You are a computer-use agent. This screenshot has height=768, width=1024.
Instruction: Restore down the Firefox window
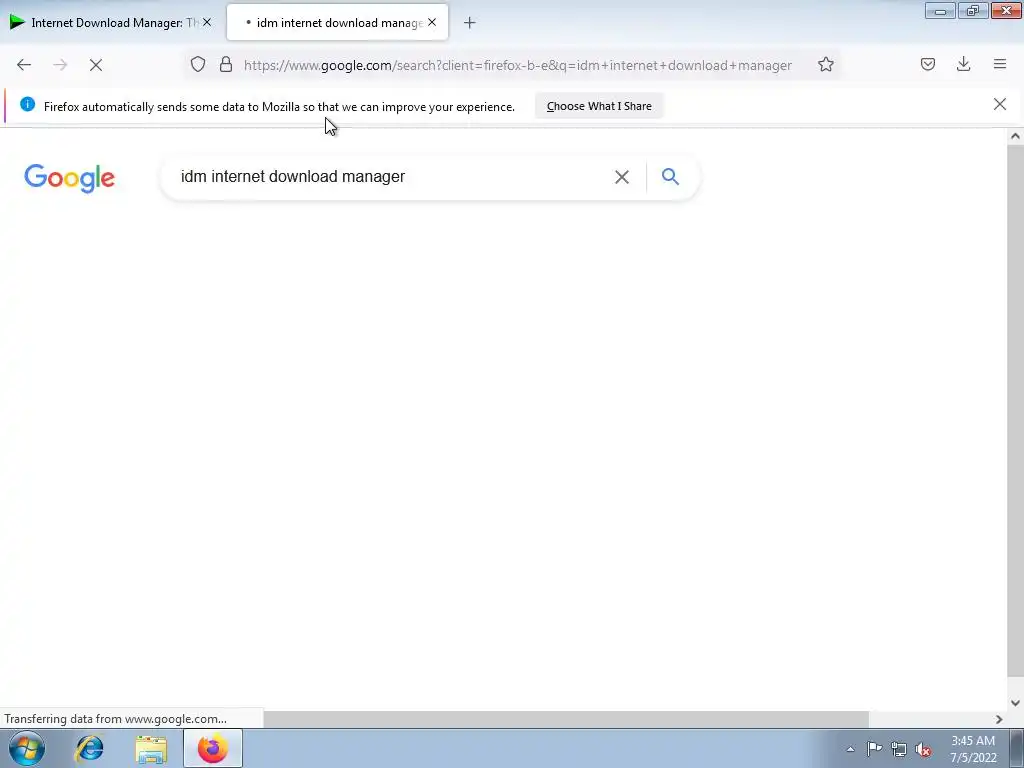click(x=973, y=11)
